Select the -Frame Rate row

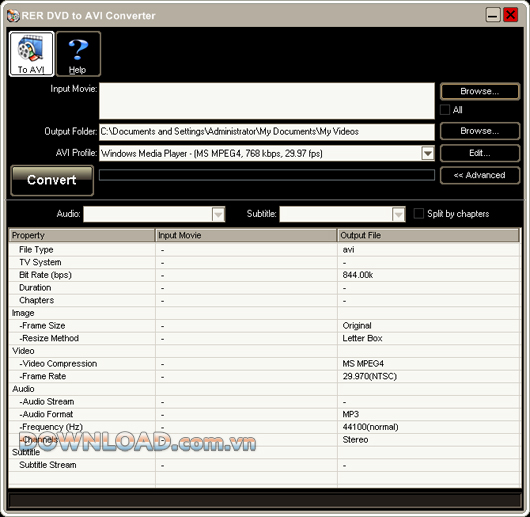click(264, 376)
